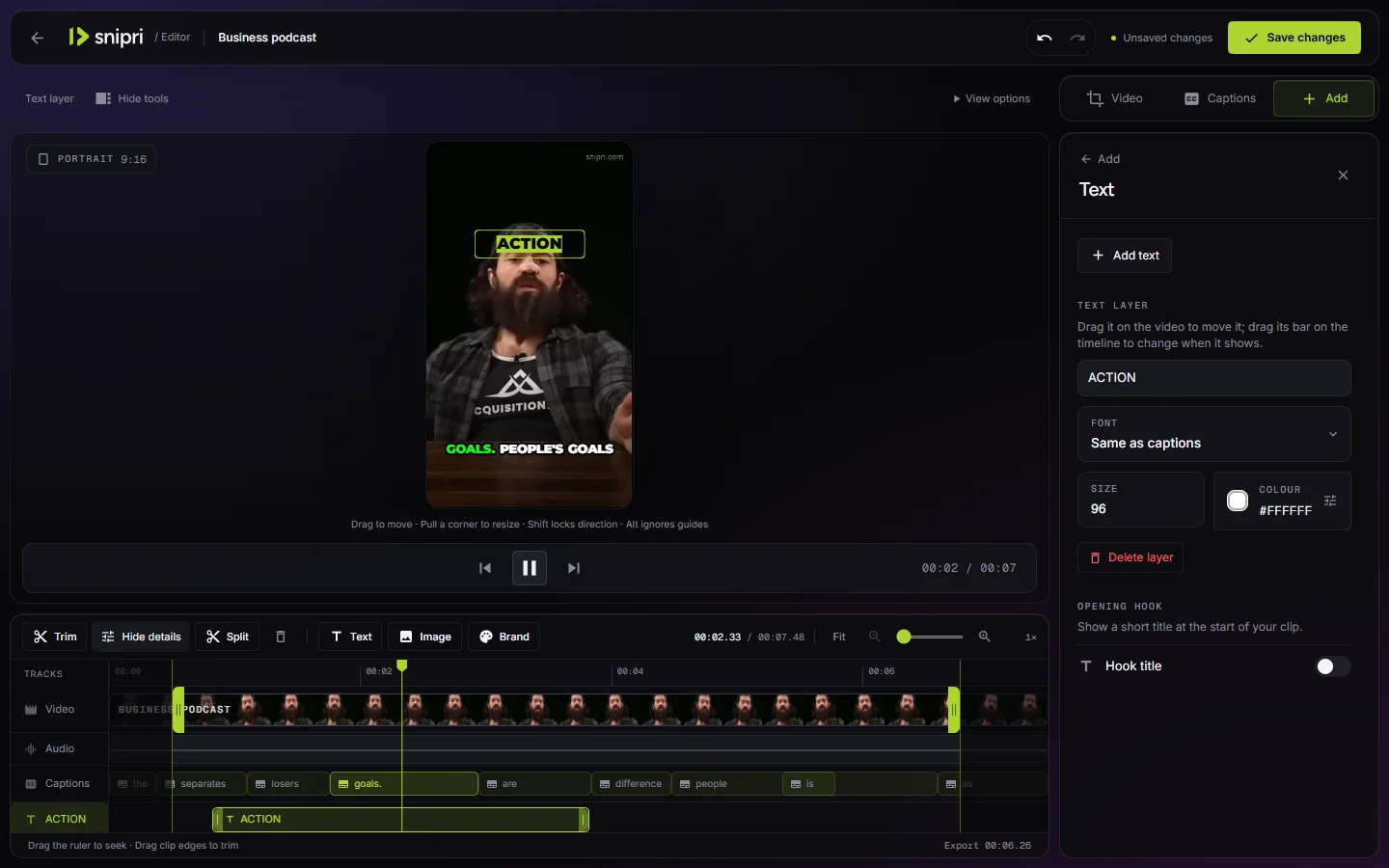1389x868 pixels.
Task: Open colour adjustment sliders icon
Action: click(1330, 501)
